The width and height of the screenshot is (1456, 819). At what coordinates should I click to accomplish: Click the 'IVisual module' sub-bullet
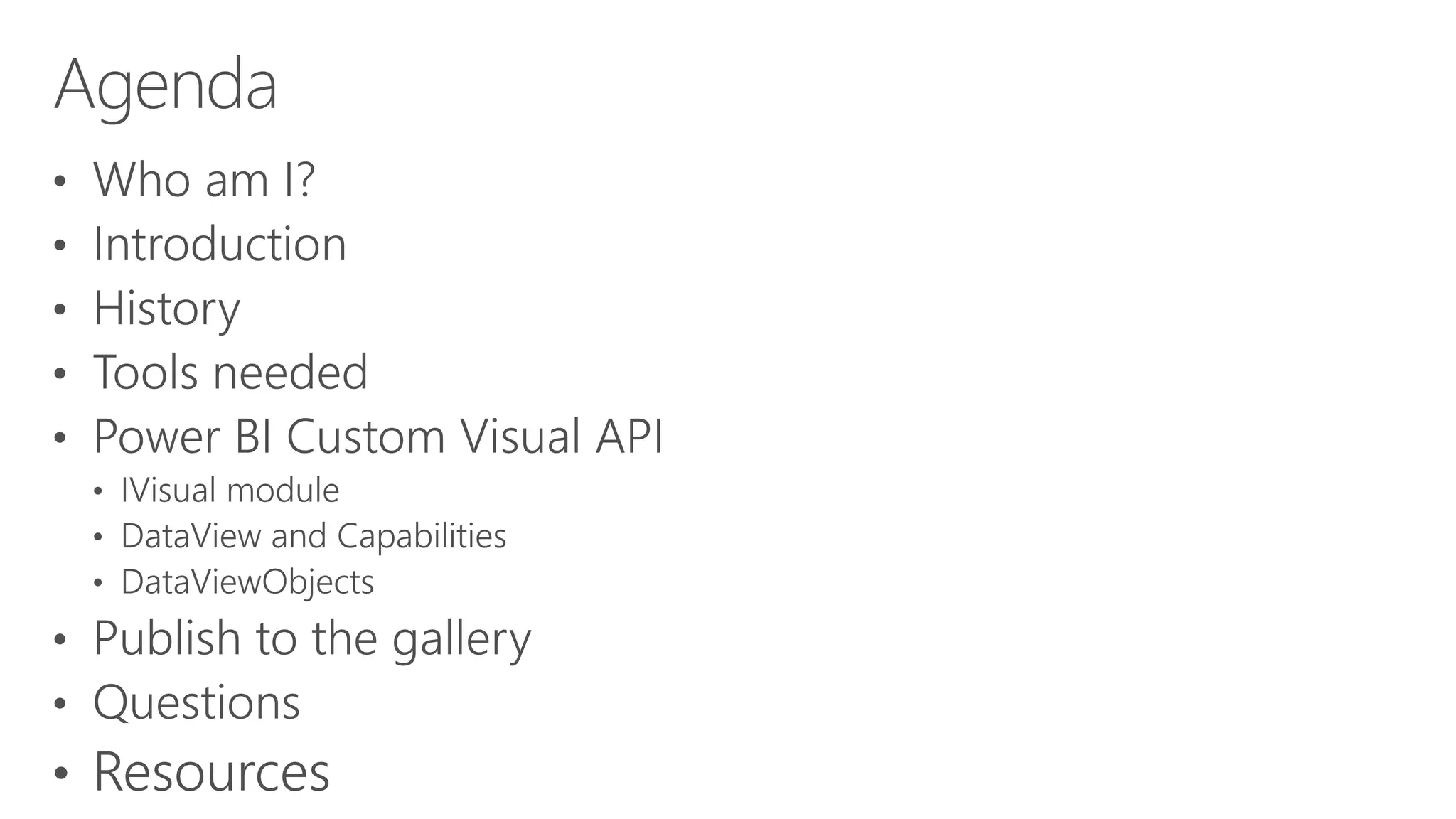tap(230, 491)
